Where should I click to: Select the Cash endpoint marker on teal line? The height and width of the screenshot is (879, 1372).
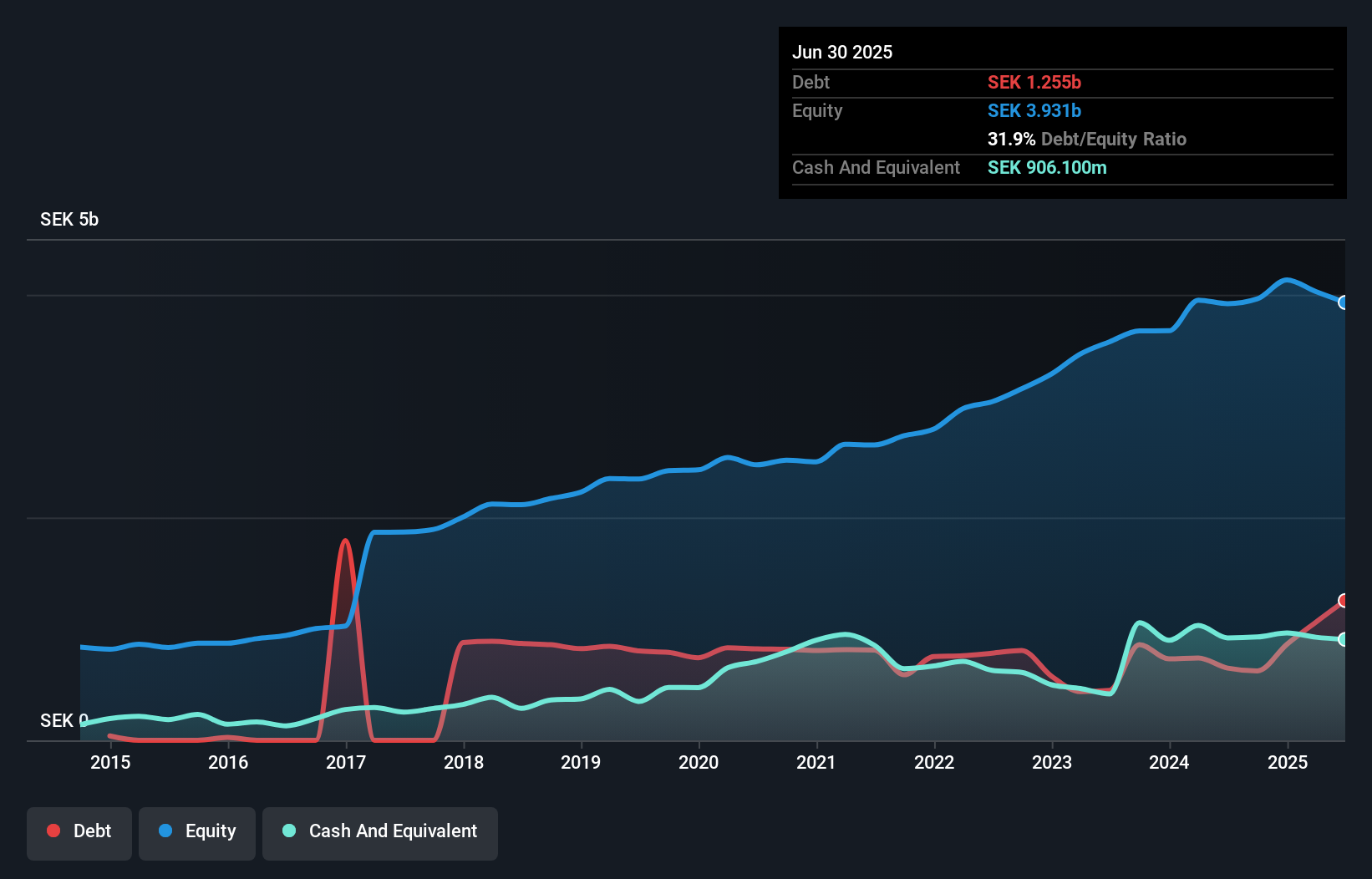point(1344,639)
